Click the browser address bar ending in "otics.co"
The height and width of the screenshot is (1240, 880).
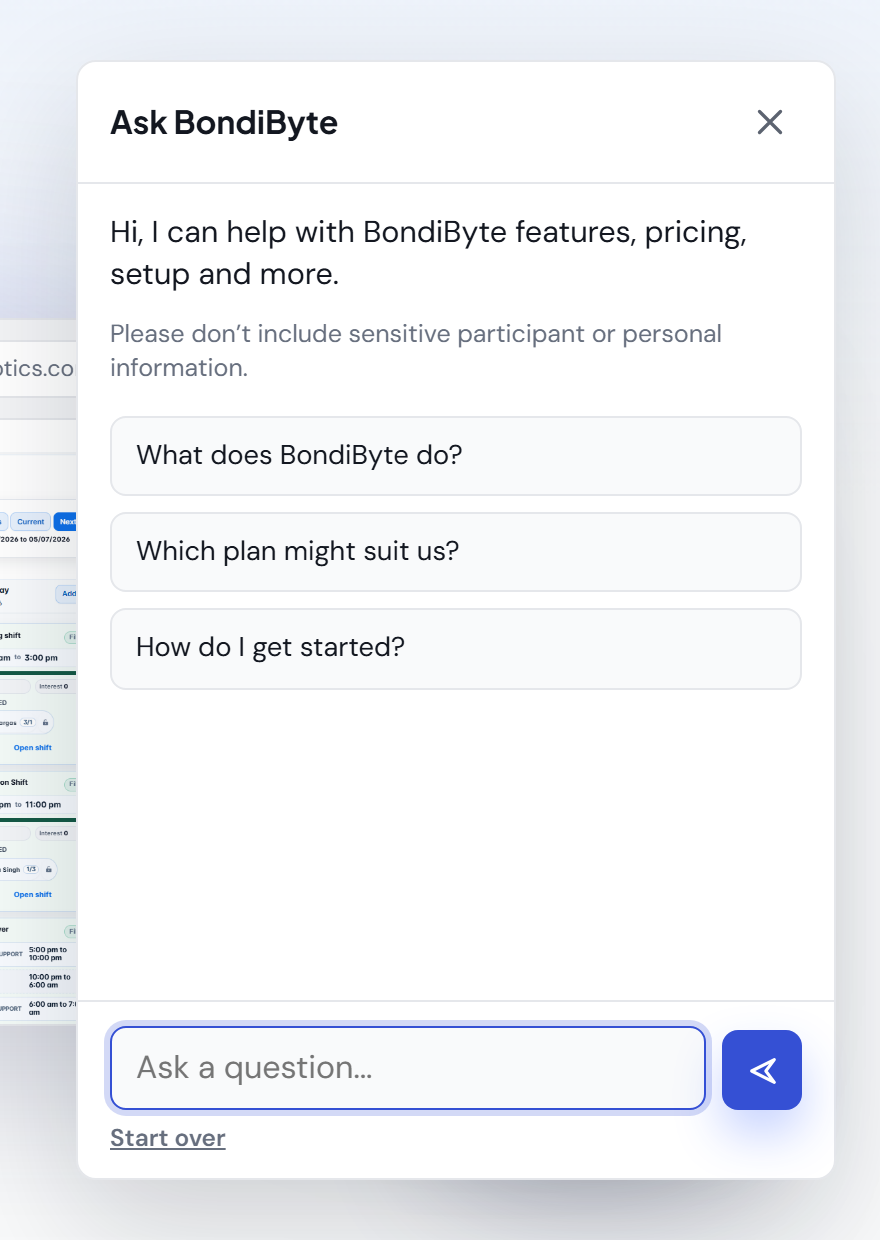pyautogui.click(x=38, y=368)
